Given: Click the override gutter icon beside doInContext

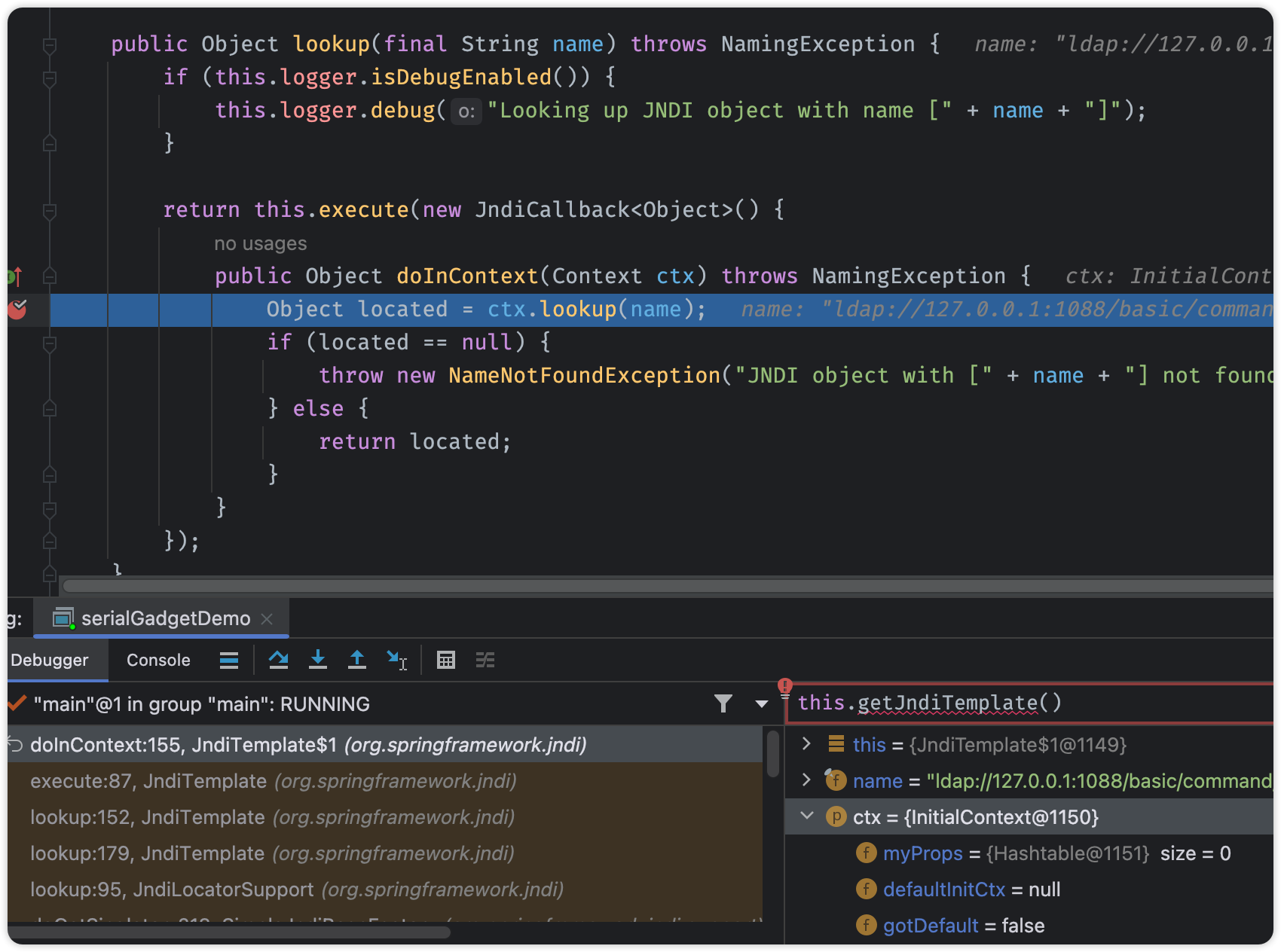Looking at the screenshot, I should 15,276.
